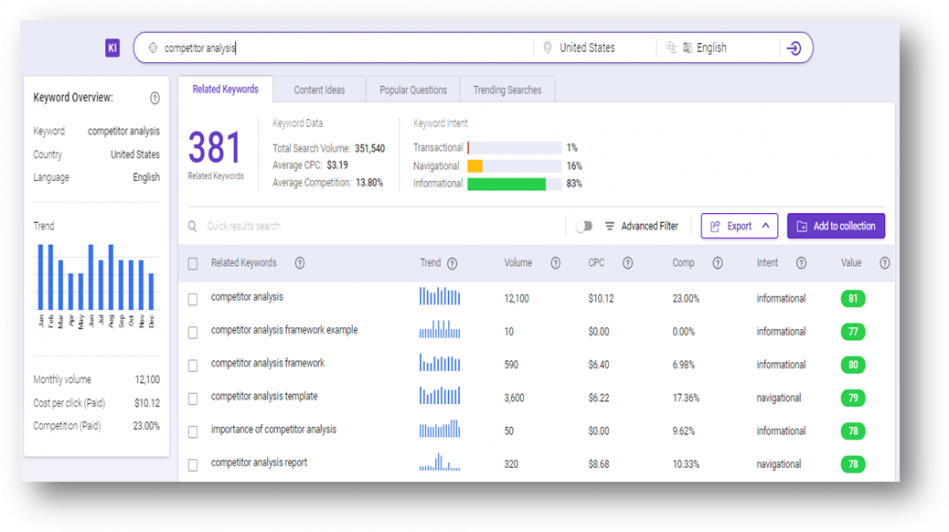Click Competition (Paid) value 23.00%
Image resolution: width=949 pixels, height=532 pixels.
(146, 426)
